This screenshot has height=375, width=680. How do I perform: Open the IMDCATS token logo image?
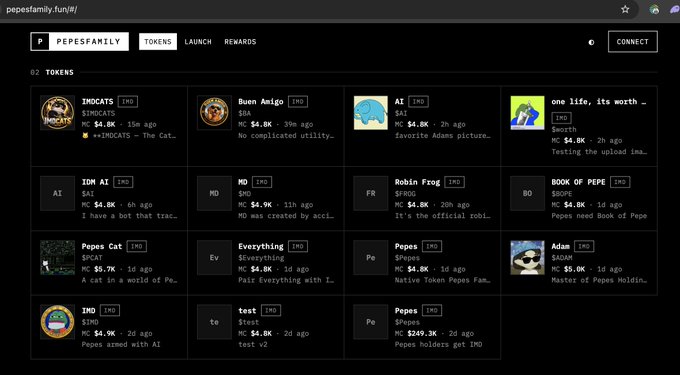pyautogui.click(x=57, y=113)
